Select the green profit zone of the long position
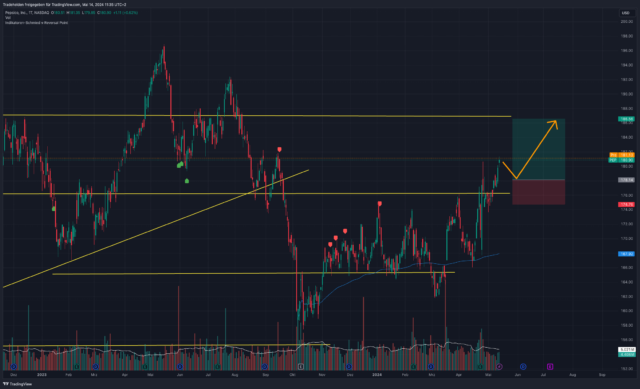The image size is (640, 389). point(538,149)
